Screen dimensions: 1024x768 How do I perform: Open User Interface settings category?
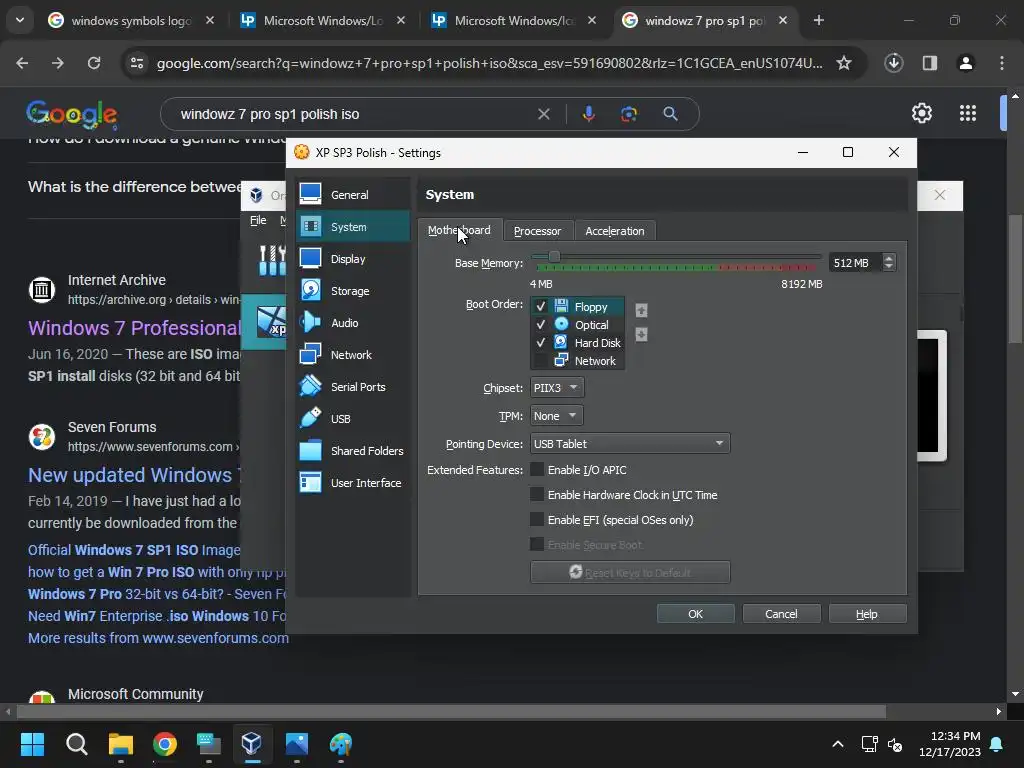(353, 483)
